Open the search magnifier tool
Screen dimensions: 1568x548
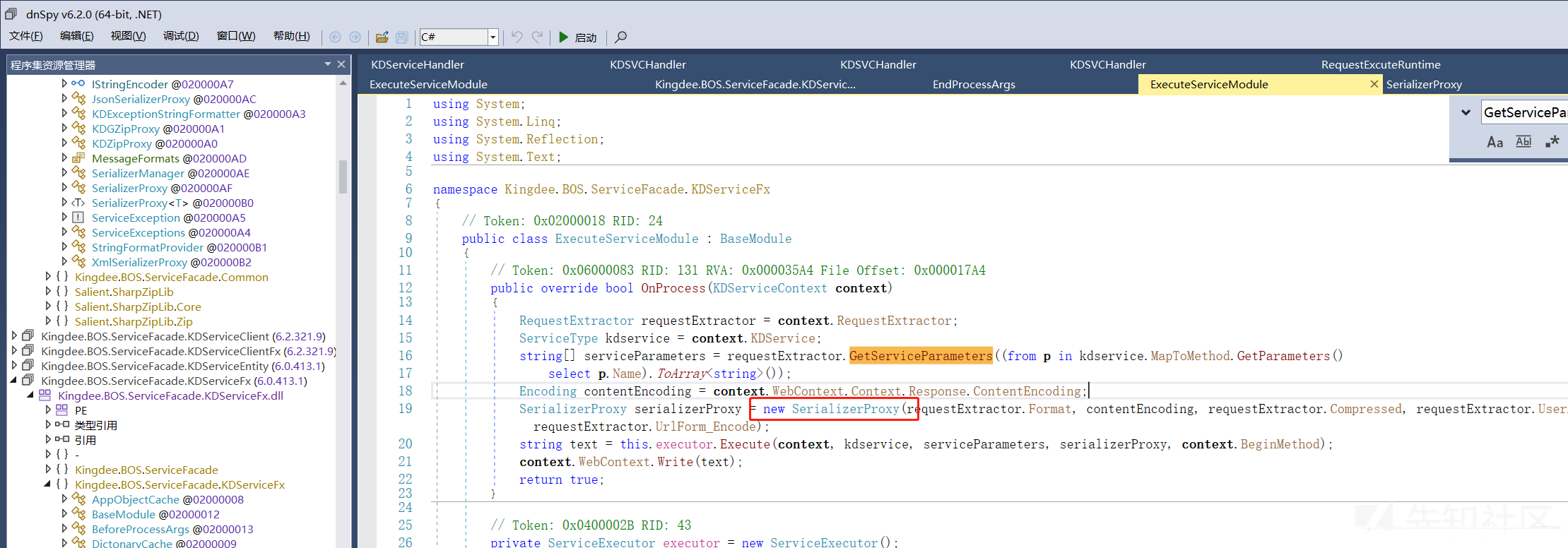pyautogui.click(x=620, y=37)
